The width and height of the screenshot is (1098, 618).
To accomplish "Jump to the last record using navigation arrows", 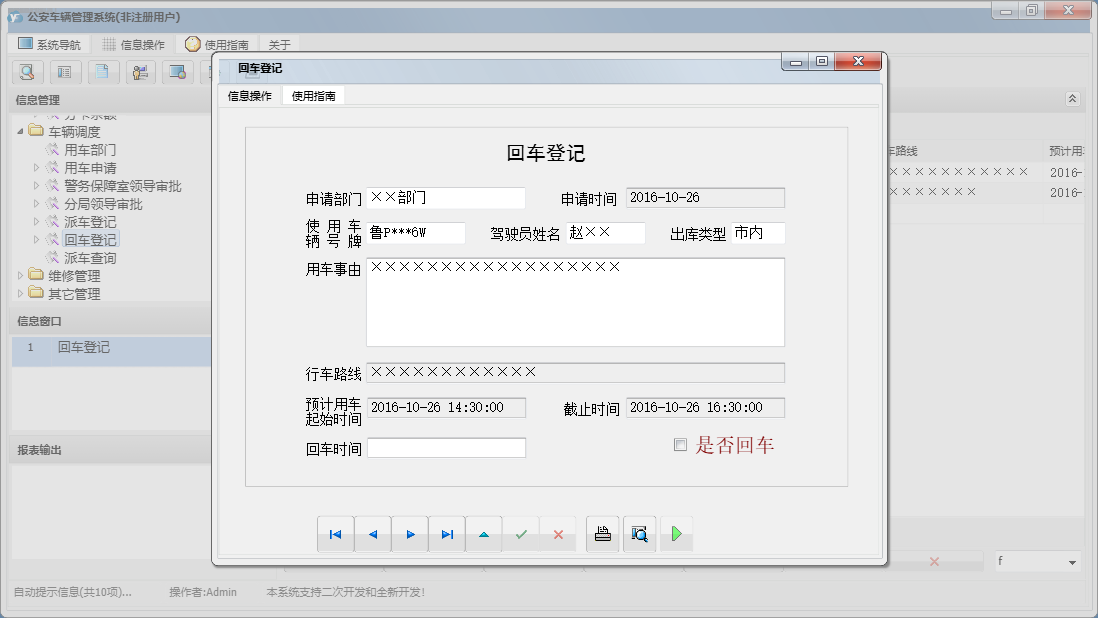I will pyautogui.click(x=446, y=533).
